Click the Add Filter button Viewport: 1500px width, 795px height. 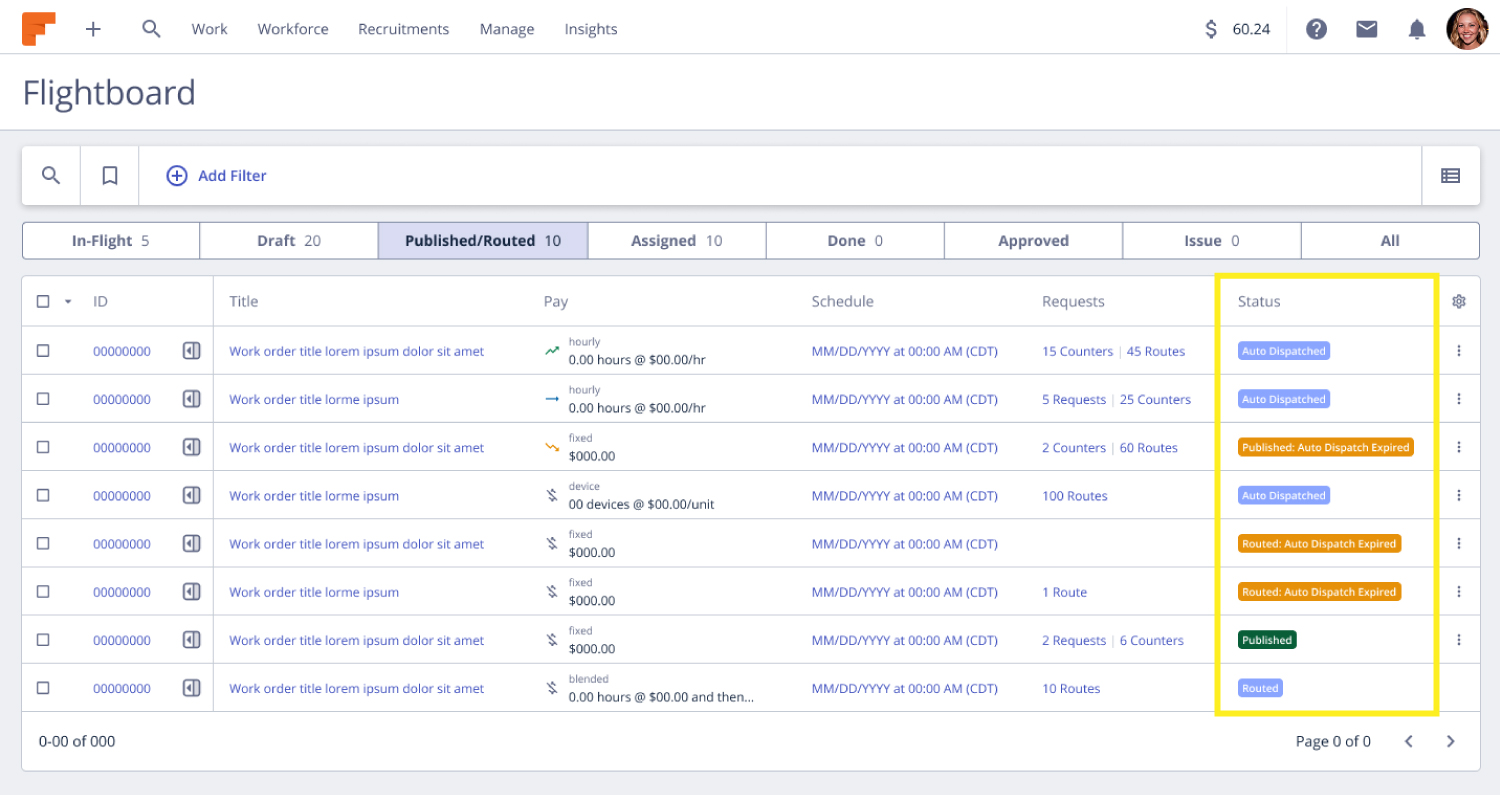(x=217, y=176)
